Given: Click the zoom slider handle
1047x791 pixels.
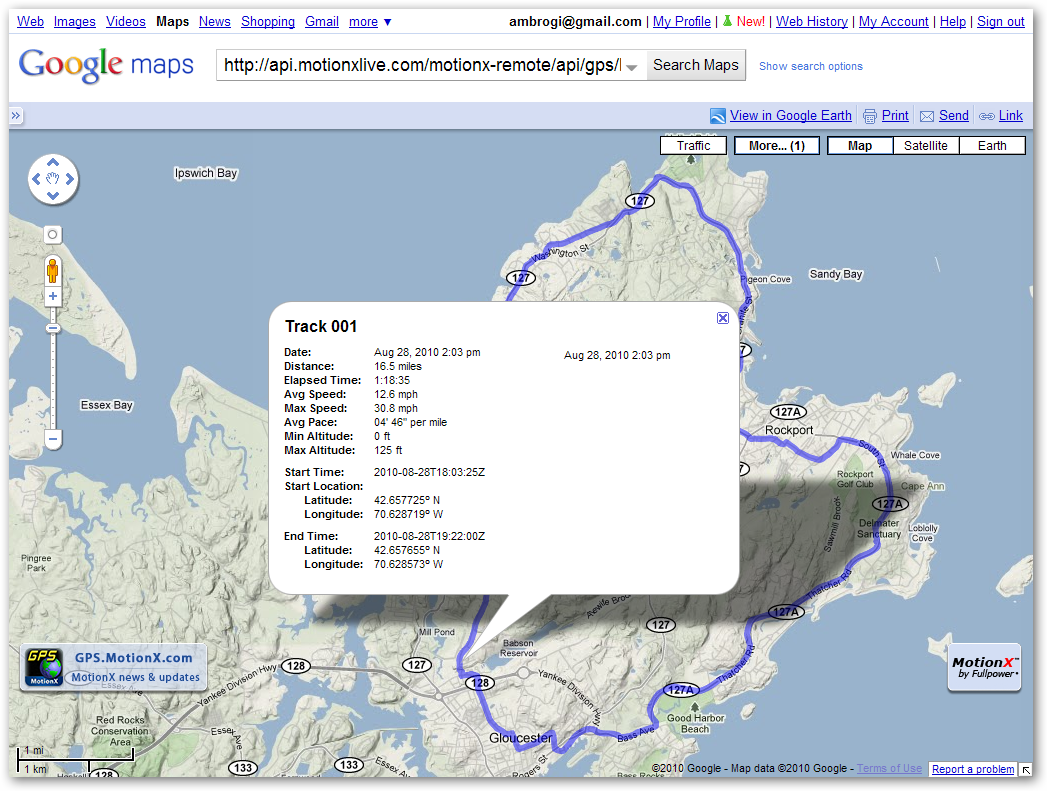Looking at the screenshot, I should pyautogui.click(x=53, y=328).
